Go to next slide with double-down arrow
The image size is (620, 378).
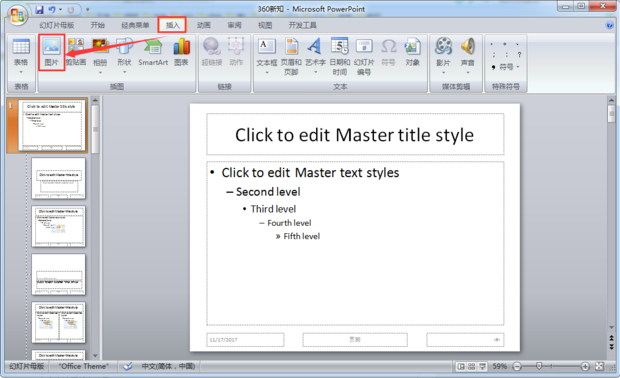tap(611, 347)
